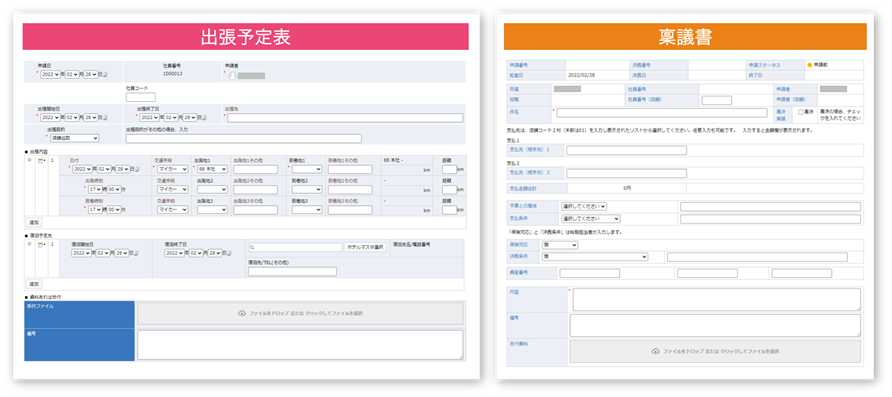Click 起案日 value 2022/02/28
Screen dimensions: 892x397
point(580,75)
